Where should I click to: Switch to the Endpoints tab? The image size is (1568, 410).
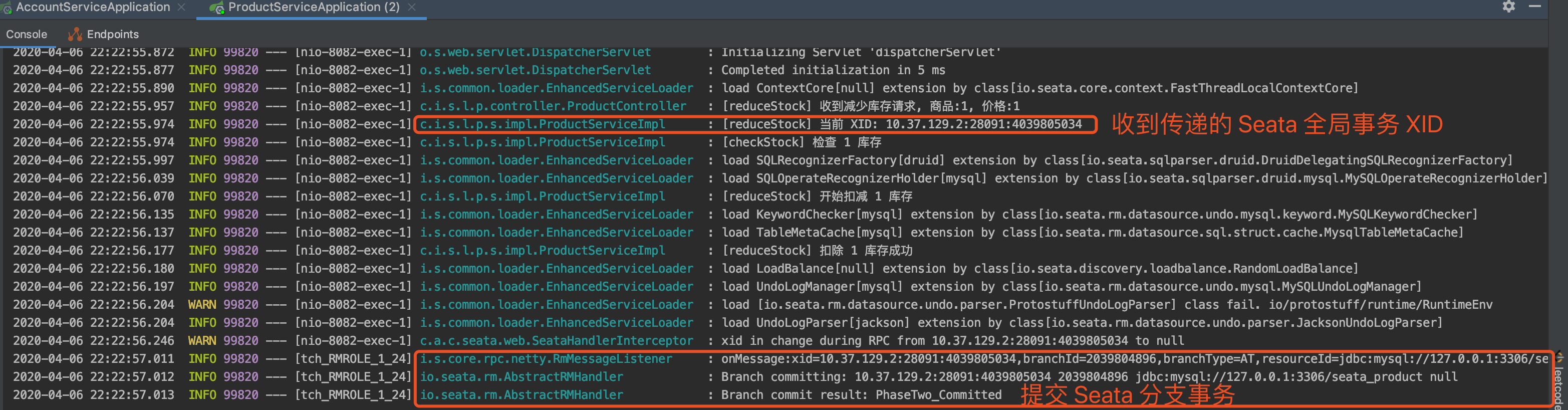point(113,34)
